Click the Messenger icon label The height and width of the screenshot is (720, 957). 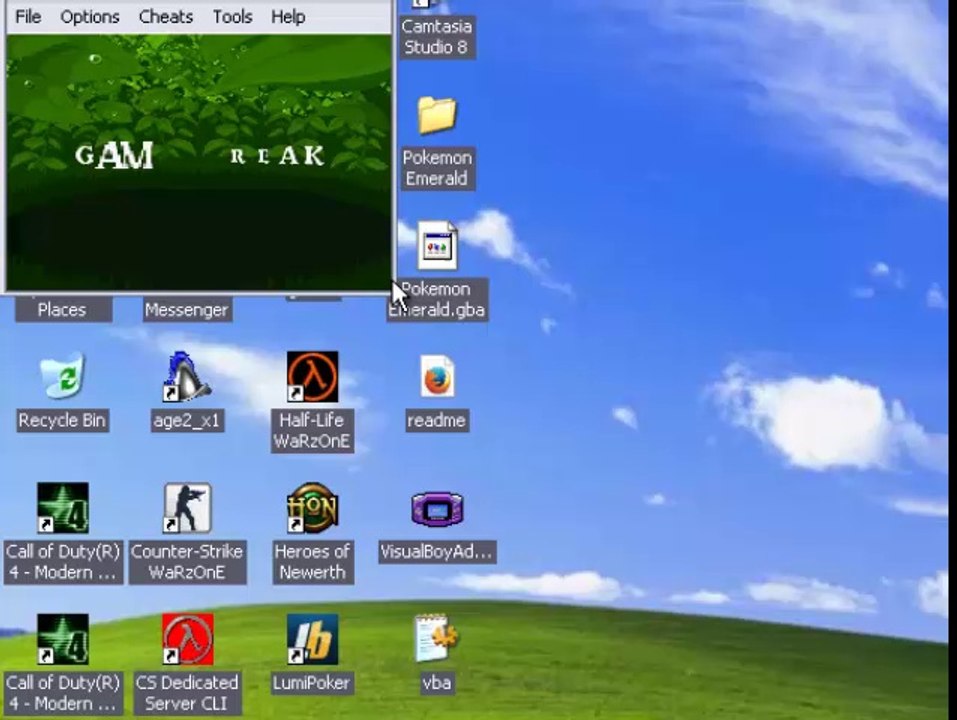[x=187, y=309]
